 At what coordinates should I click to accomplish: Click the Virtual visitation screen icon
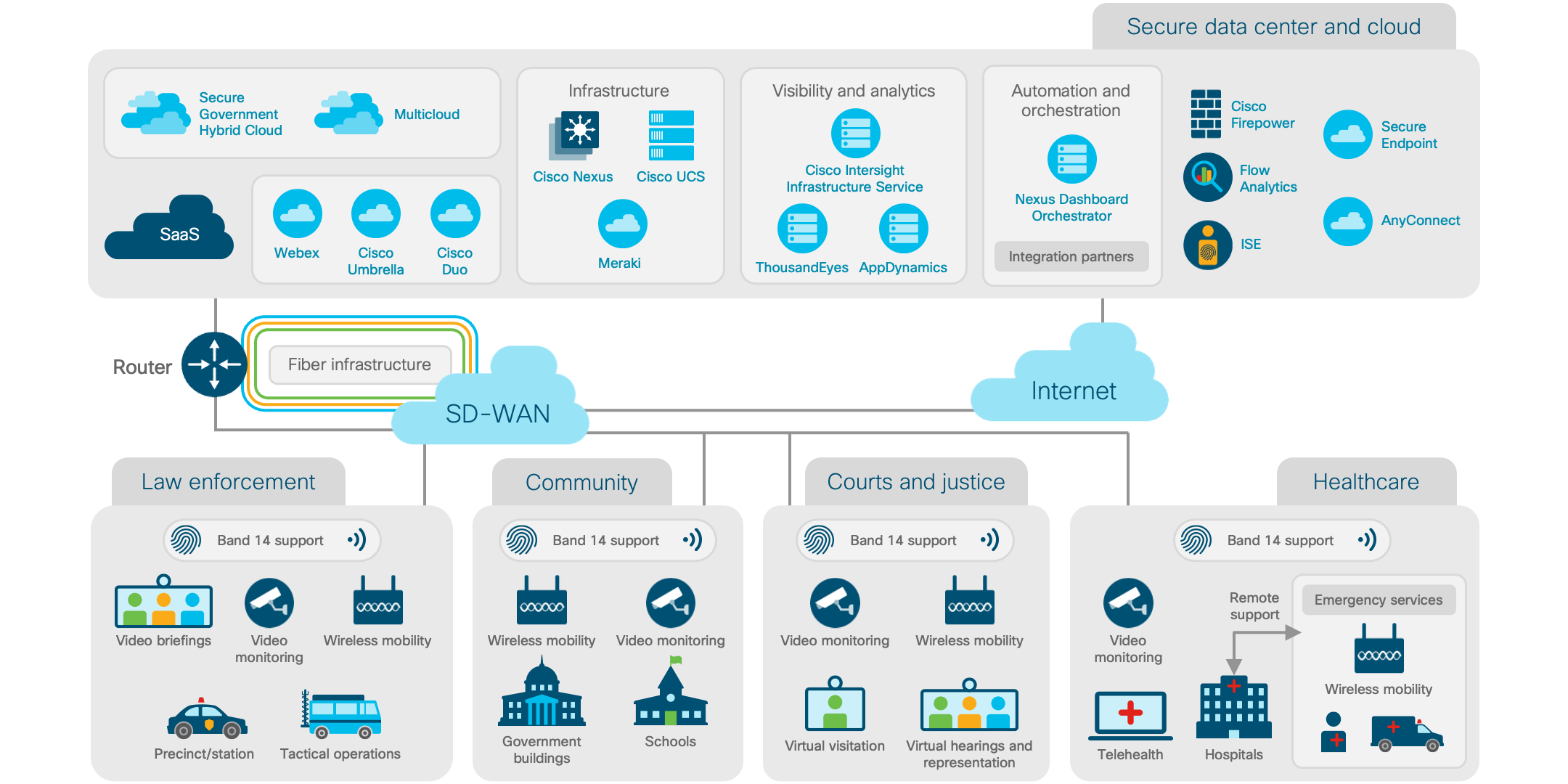[835, 703]
